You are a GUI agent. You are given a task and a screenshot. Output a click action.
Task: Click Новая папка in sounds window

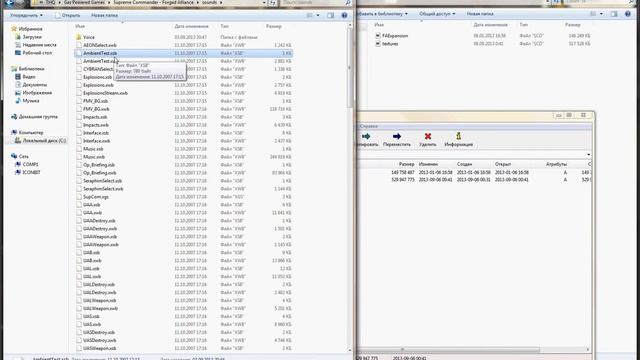click(x=104, y=16)
